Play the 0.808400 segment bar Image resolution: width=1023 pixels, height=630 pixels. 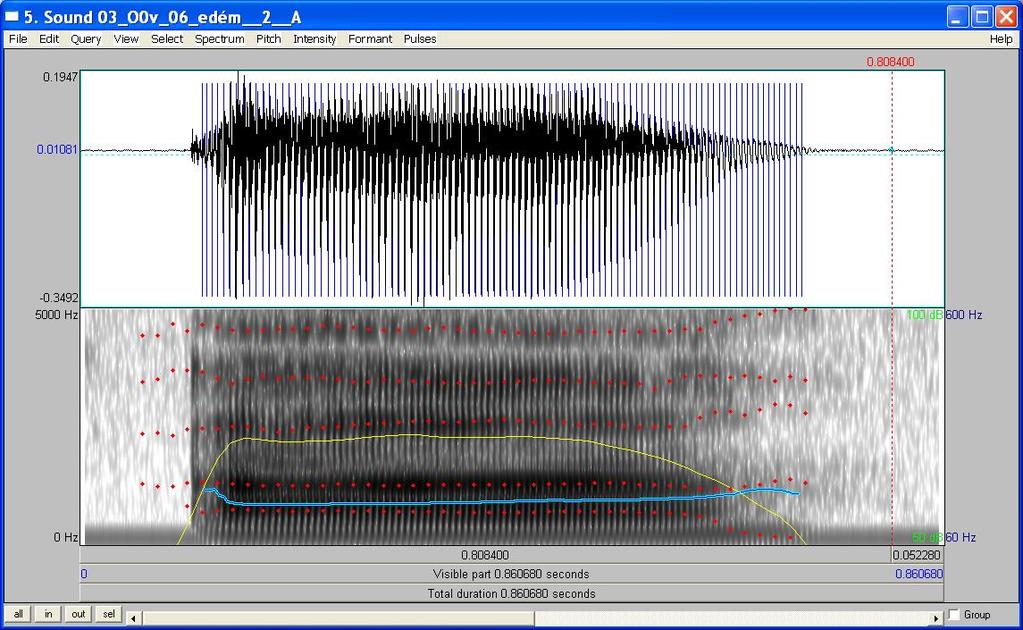tap(485, 555)
